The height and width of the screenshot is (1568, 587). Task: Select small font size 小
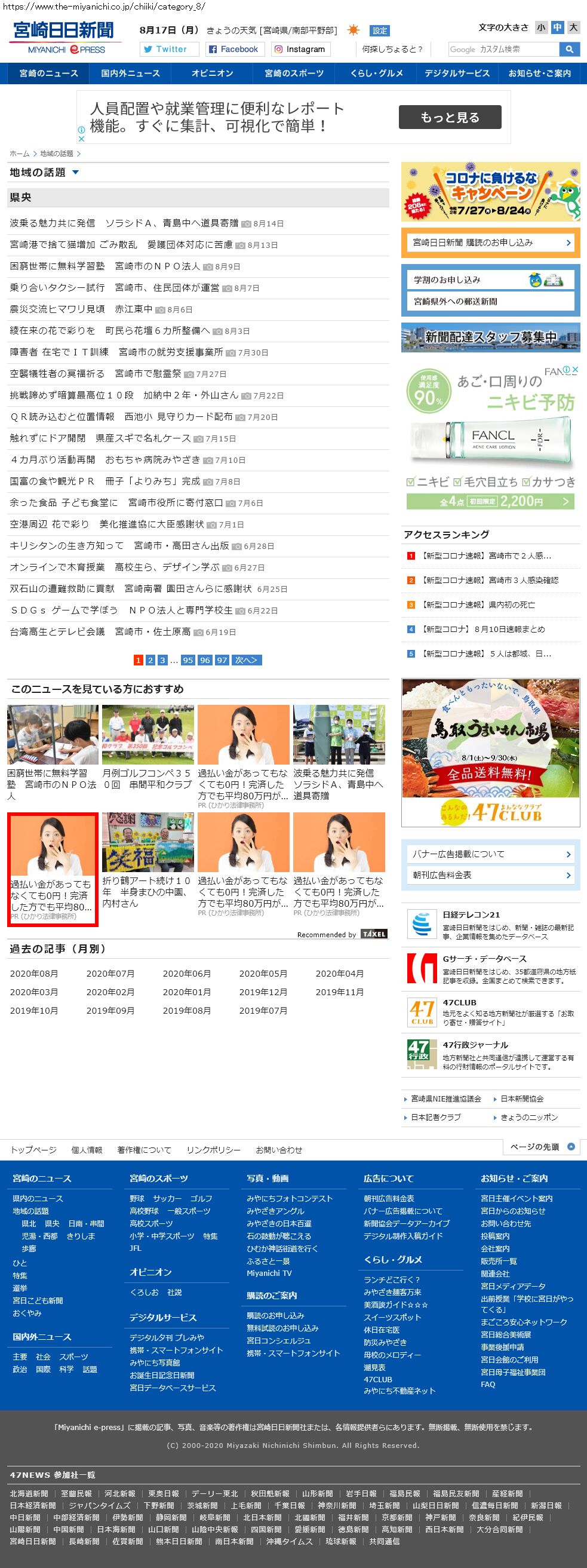click(x=541, y=27)
